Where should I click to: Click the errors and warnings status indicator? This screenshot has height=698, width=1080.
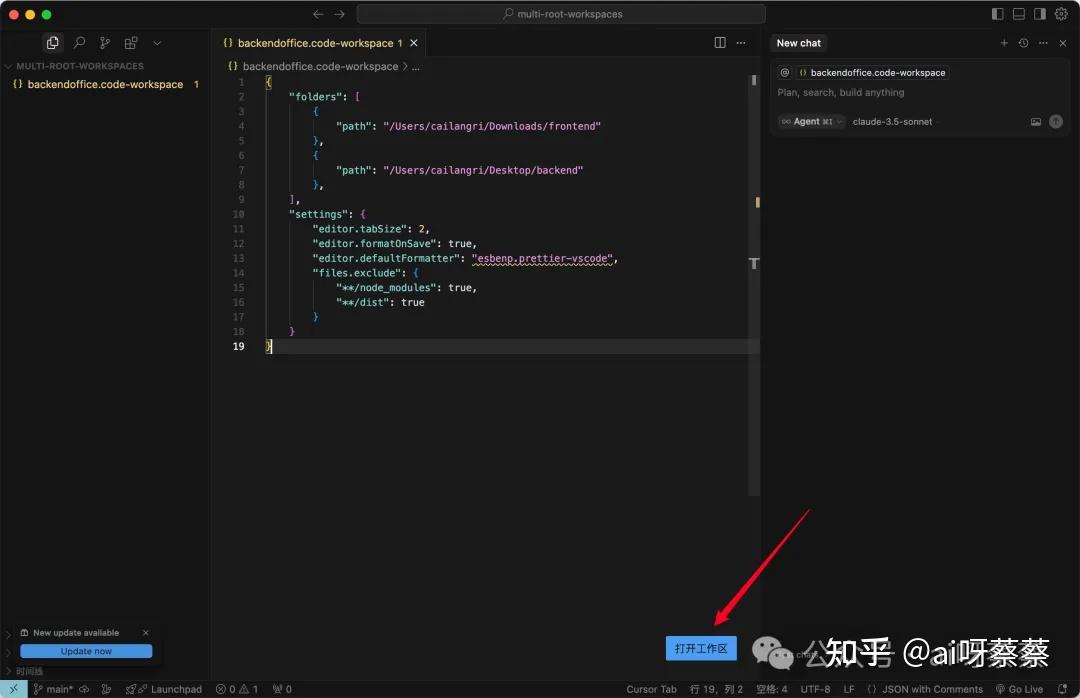coord(237,689)
